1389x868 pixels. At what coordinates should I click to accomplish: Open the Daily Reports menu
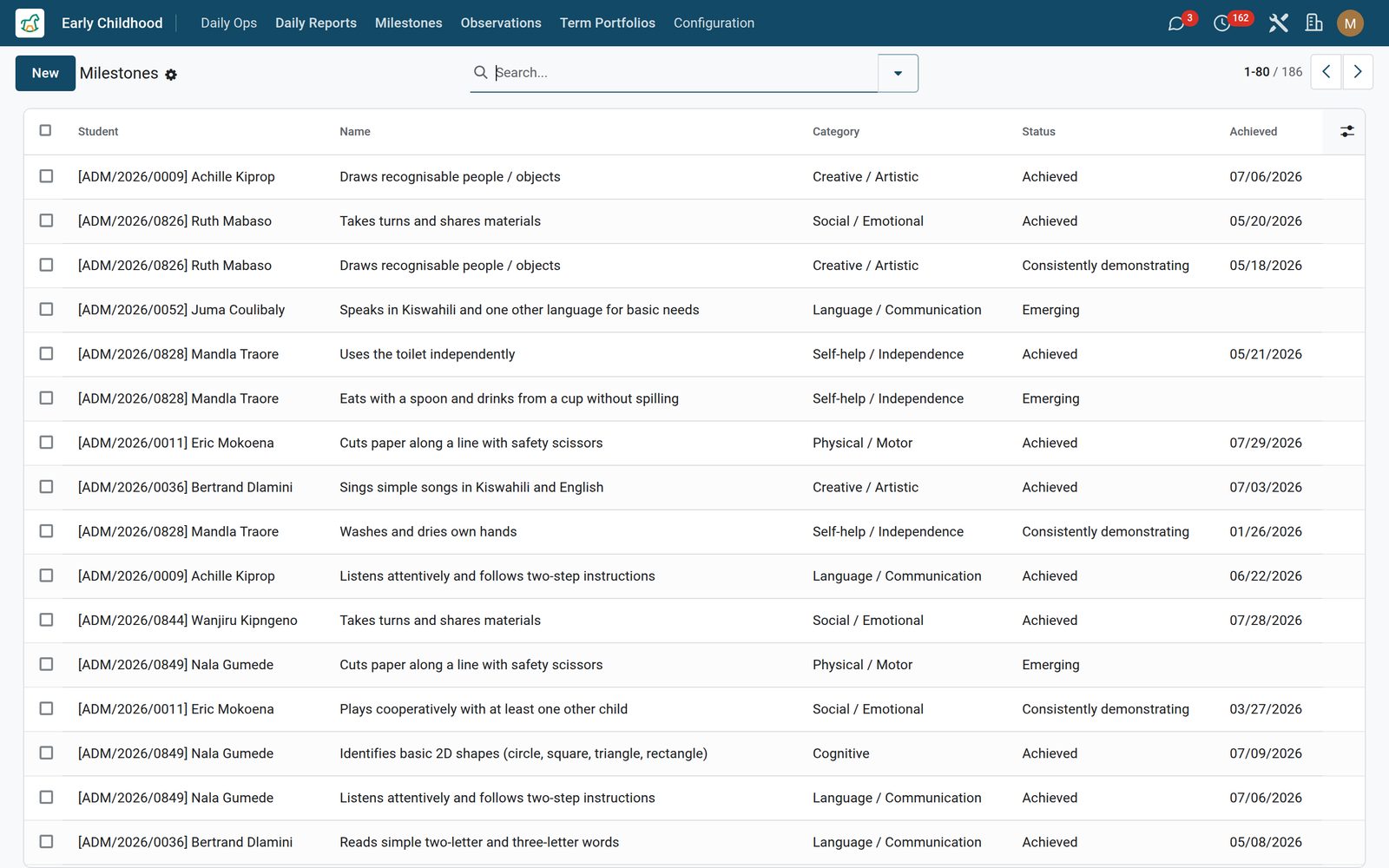point(316,23)
